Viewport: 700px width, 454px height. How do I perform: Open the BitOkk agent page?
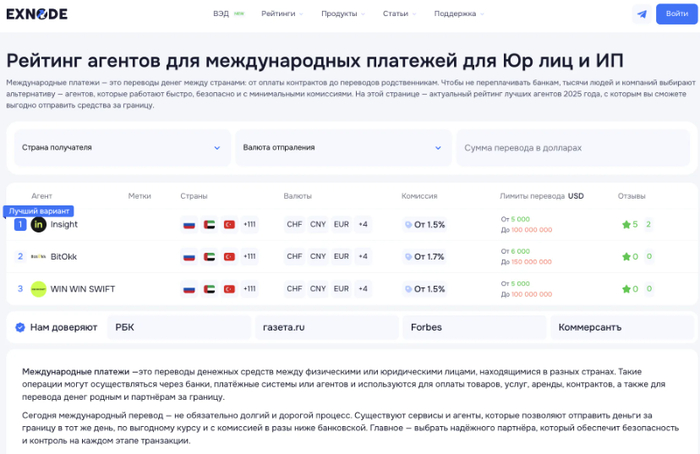[63, 257]
